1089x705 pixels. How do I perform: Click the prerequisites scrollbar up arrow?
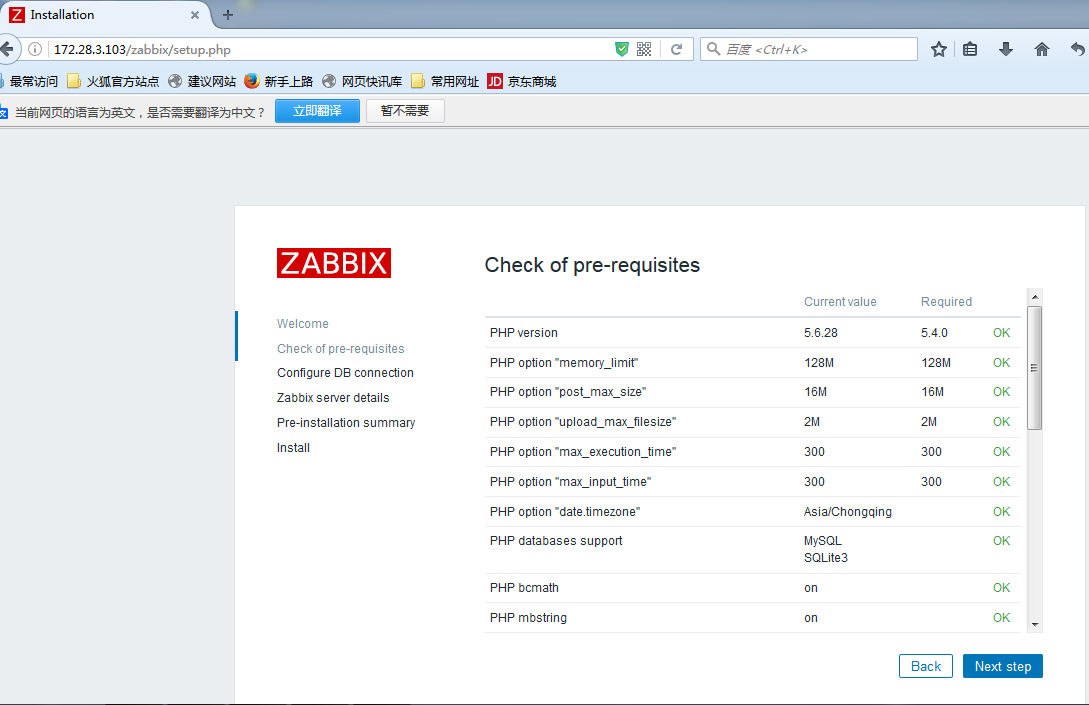[1035, 297]
